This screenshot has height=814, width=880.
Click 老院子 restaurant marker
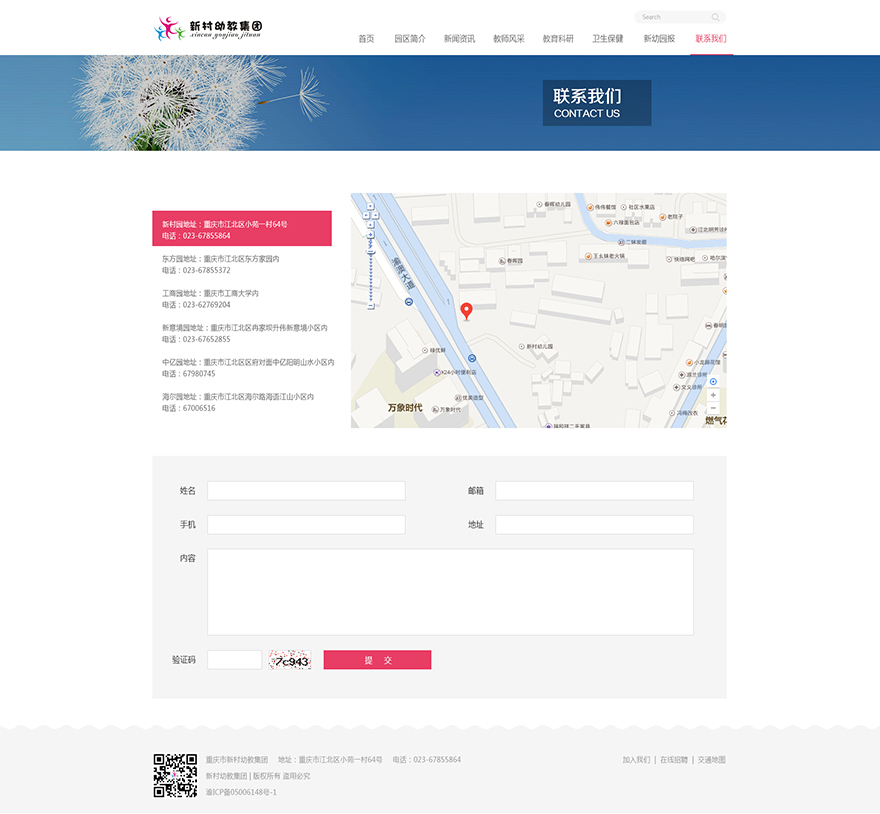click(663, 217)
